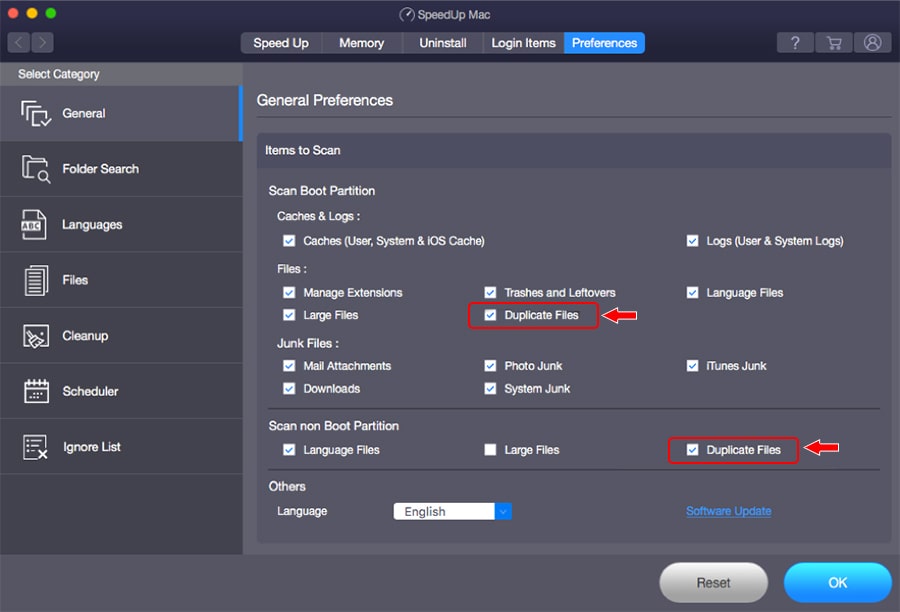Click the shopping cart purchase icon

click(x=833, y=43)
